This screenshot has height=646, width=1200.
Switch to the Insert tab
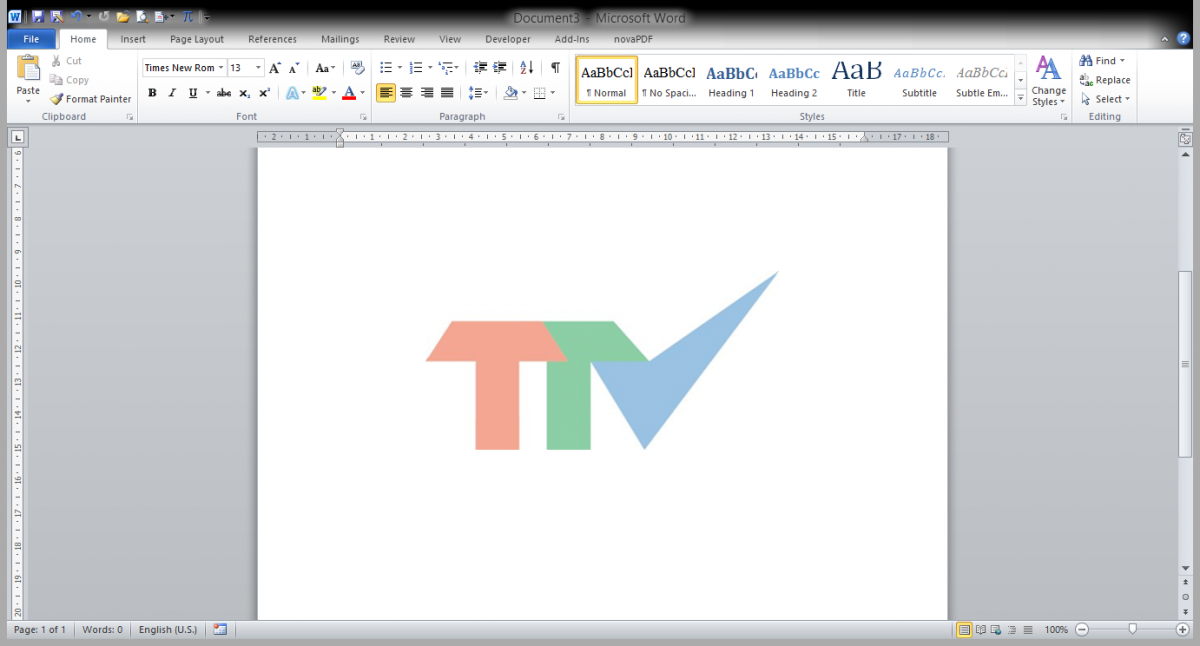(x=133, y=39)
